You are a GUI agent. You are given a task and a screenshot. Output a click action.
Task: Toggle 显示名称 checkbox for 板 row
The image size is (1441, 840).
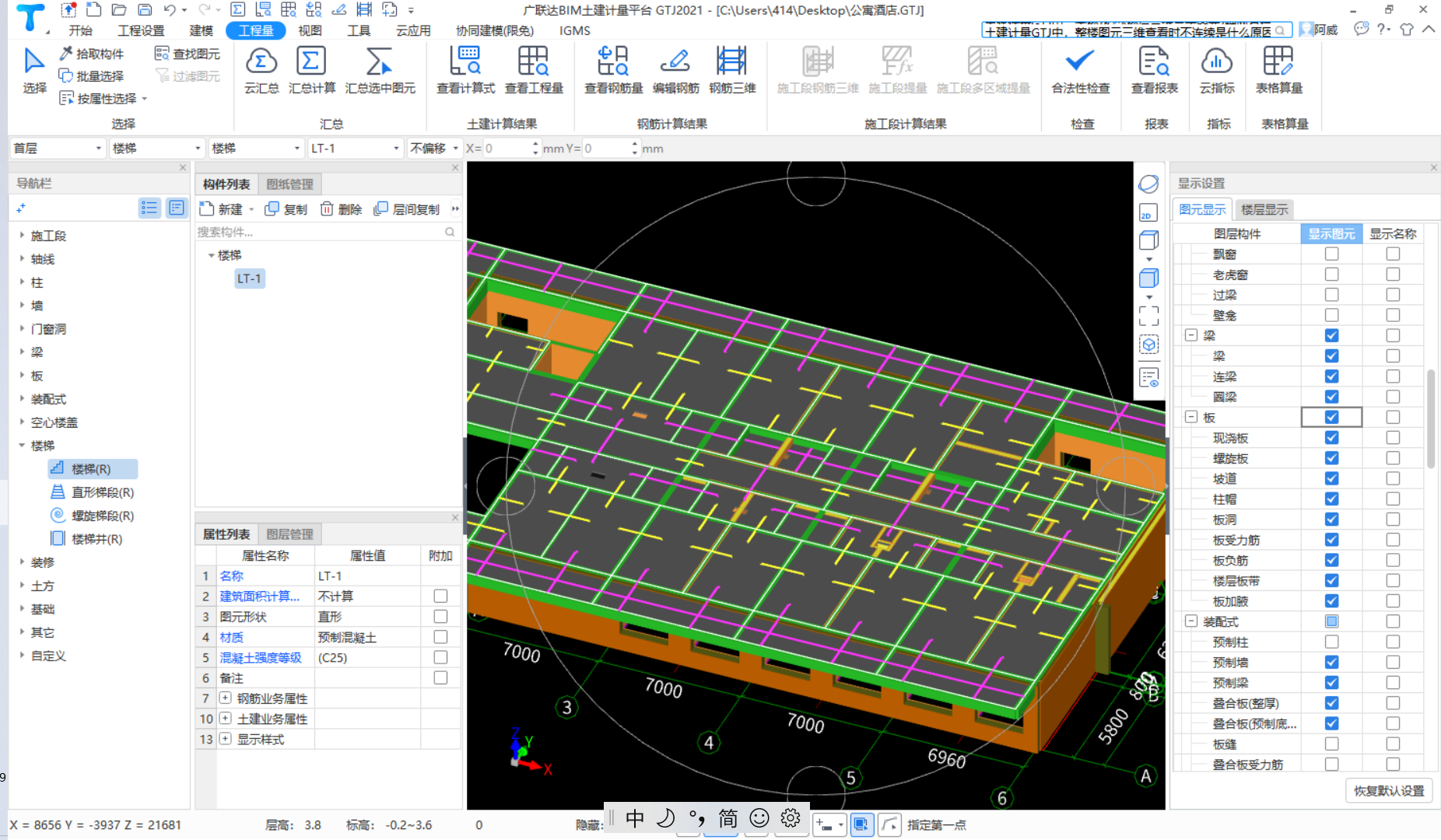1393,417
